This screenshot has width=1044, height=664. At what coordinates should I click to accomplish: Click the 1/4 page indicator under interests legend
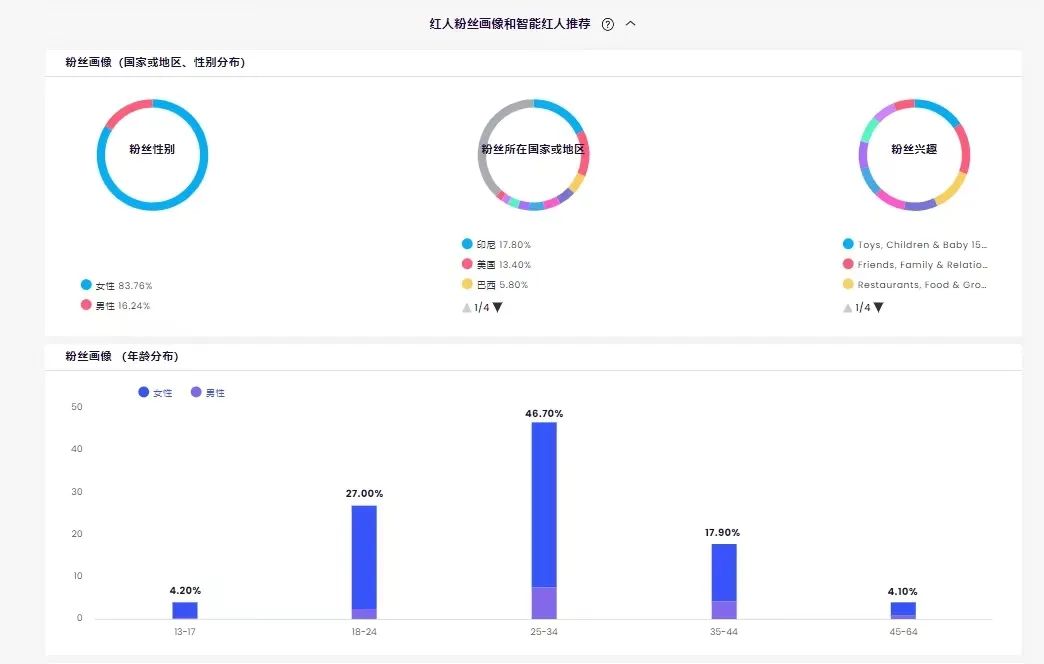click(x=863, y=308)
